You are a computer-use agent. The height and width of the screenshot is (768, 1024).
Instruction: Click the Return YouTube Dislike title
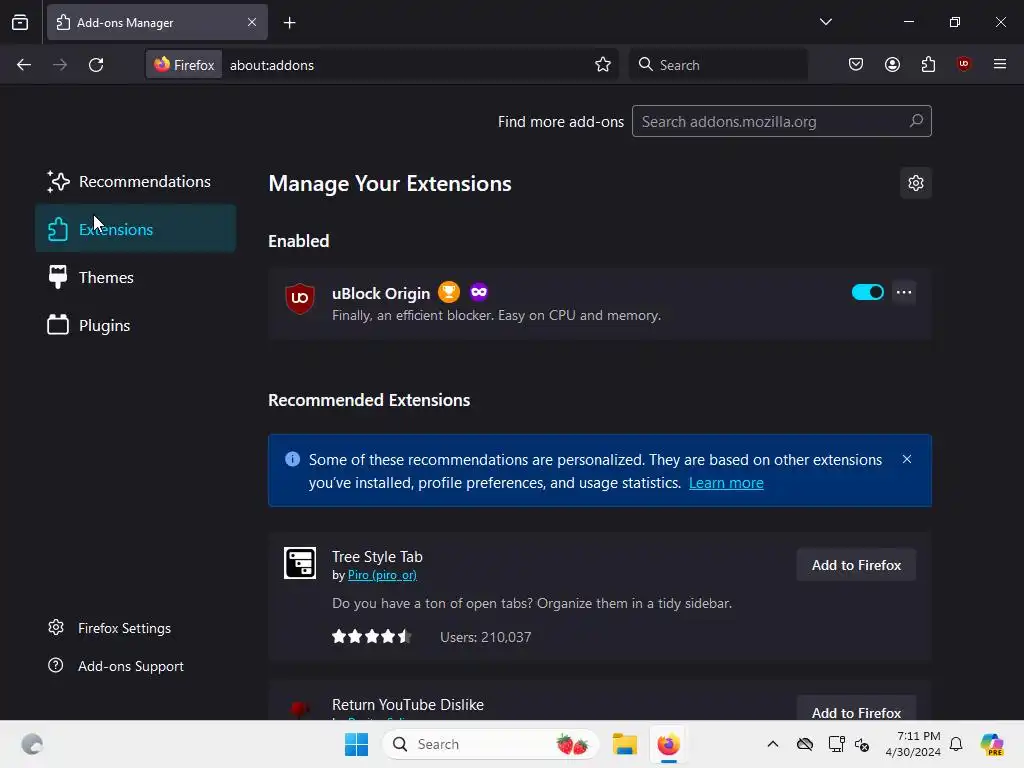[408, 705]
